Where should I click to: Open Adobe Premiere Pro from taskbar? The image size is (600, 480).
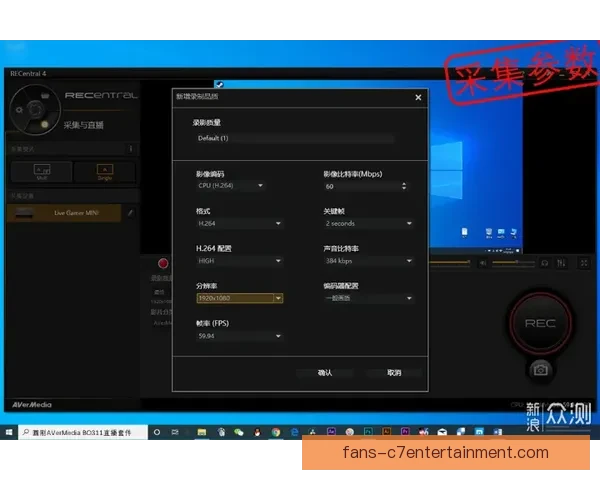(x=405, y=432)
